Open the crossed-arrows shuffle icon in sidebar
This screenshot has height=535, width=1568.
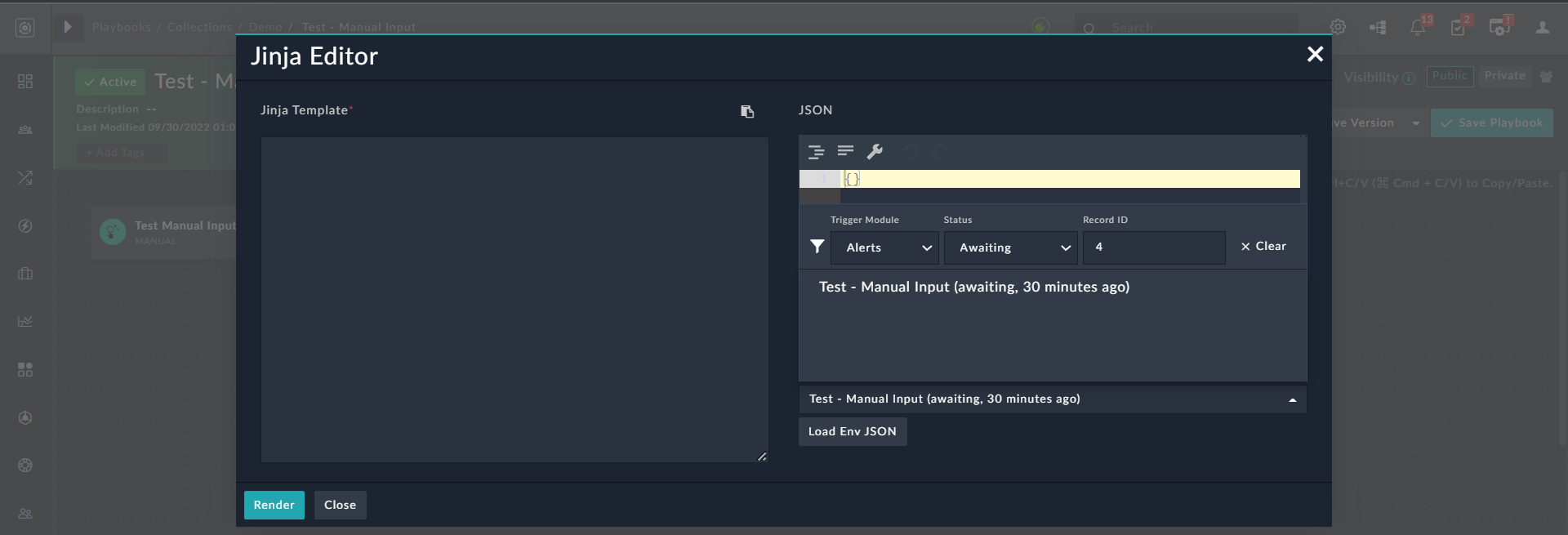coord(25,177)
